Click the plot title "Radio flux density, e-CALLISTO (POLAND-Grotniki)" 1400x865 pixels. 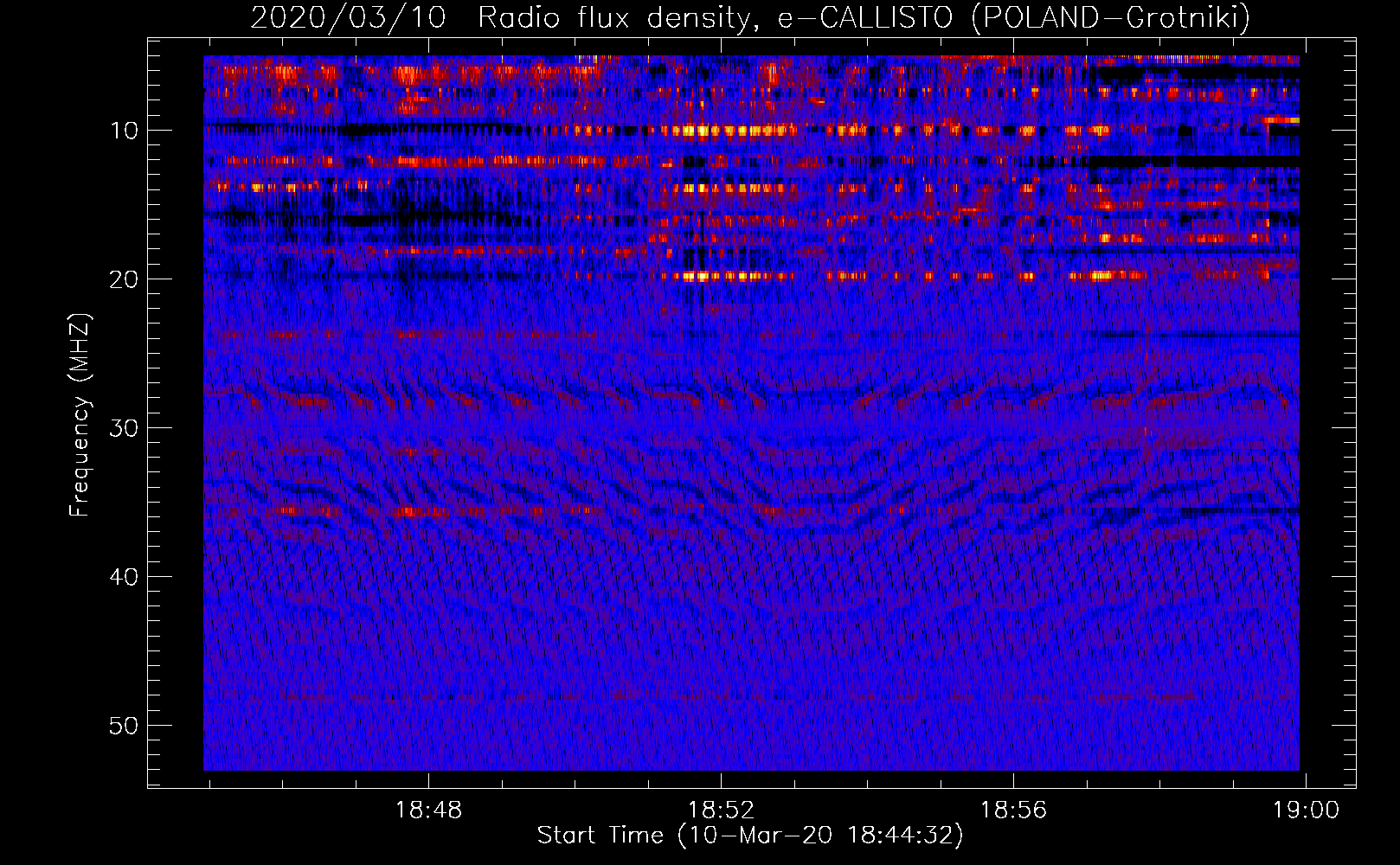864,17
